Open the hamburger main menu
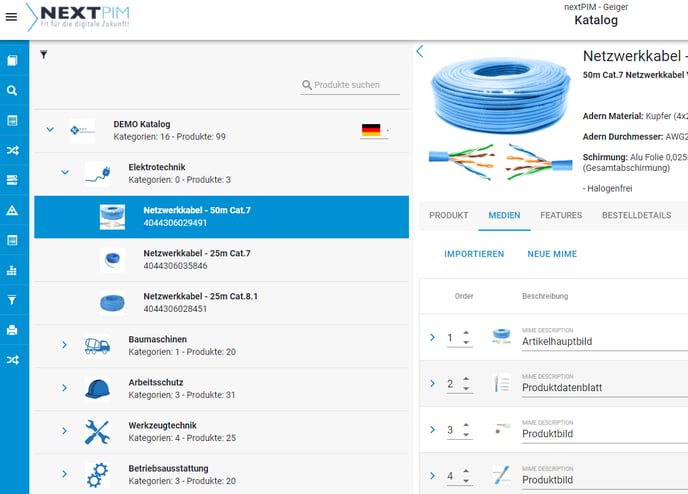 (11, 17)
